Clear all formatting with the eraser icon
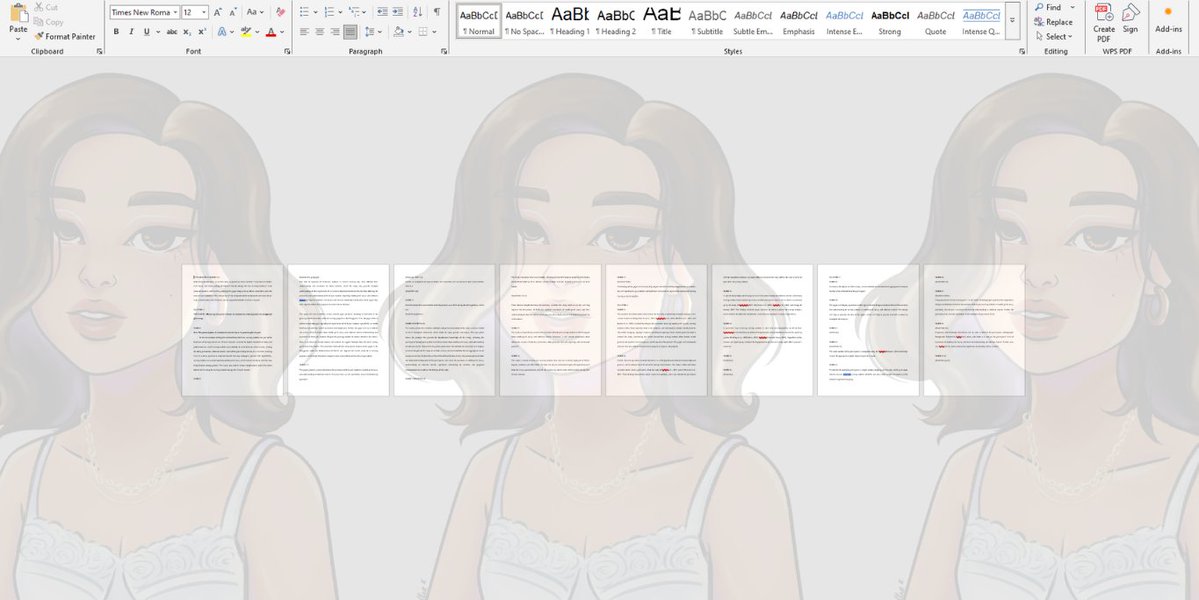 tap(281, 12)
